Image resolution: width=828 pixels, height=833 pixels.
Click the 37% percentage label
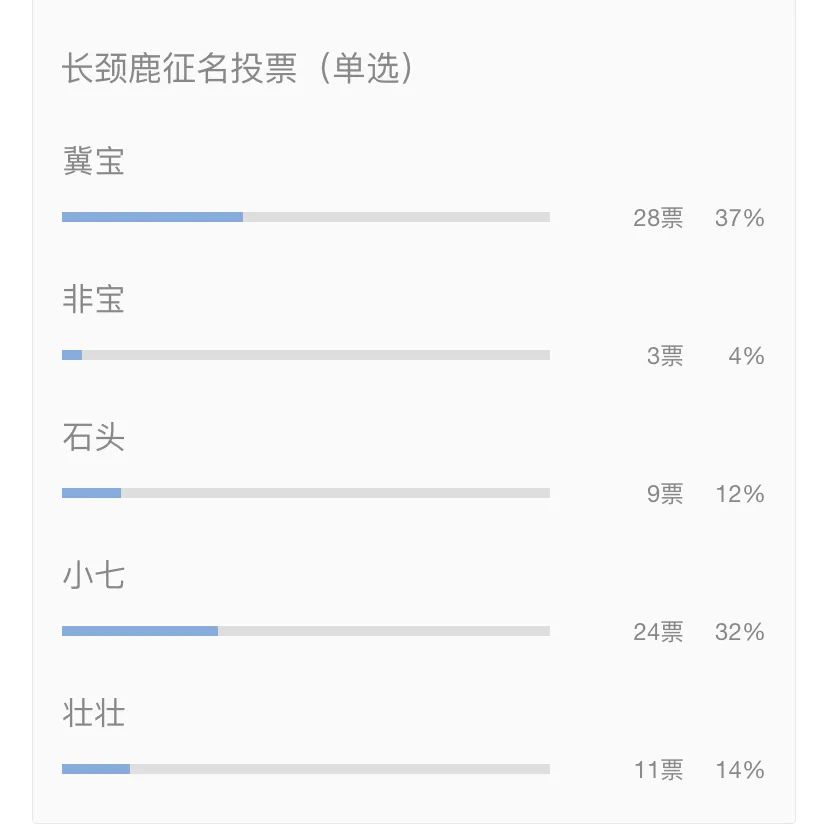(x=739, y=218)
